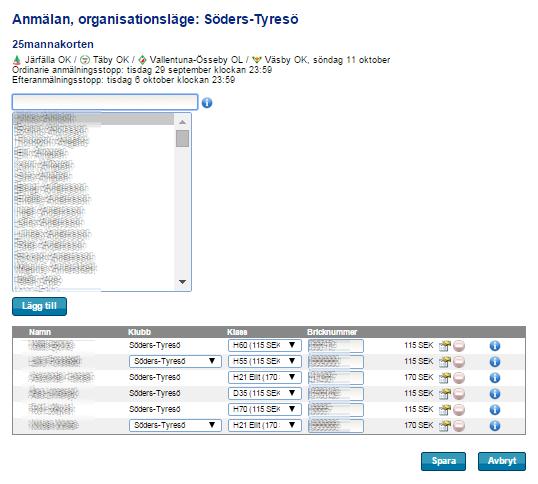538x484 pixels.
Task: Click the list scrollbar down arrow
Action: 183,282
